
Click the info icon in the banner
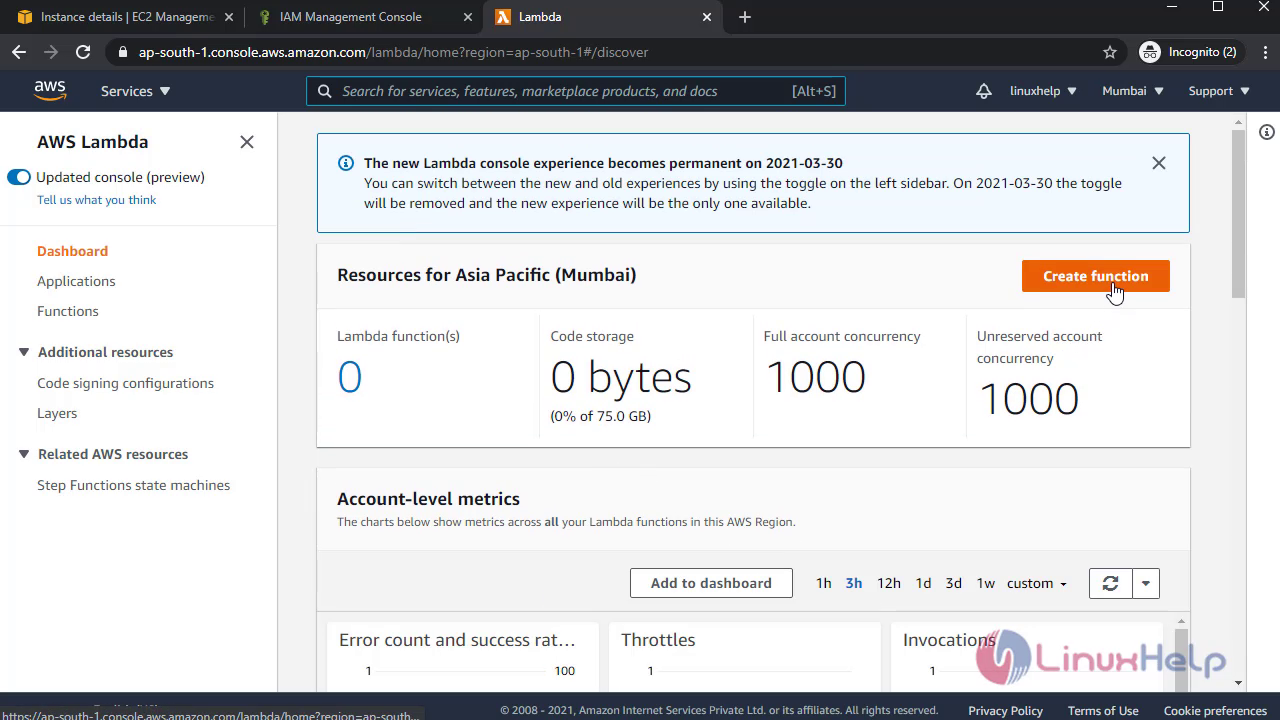pos(346,163)
